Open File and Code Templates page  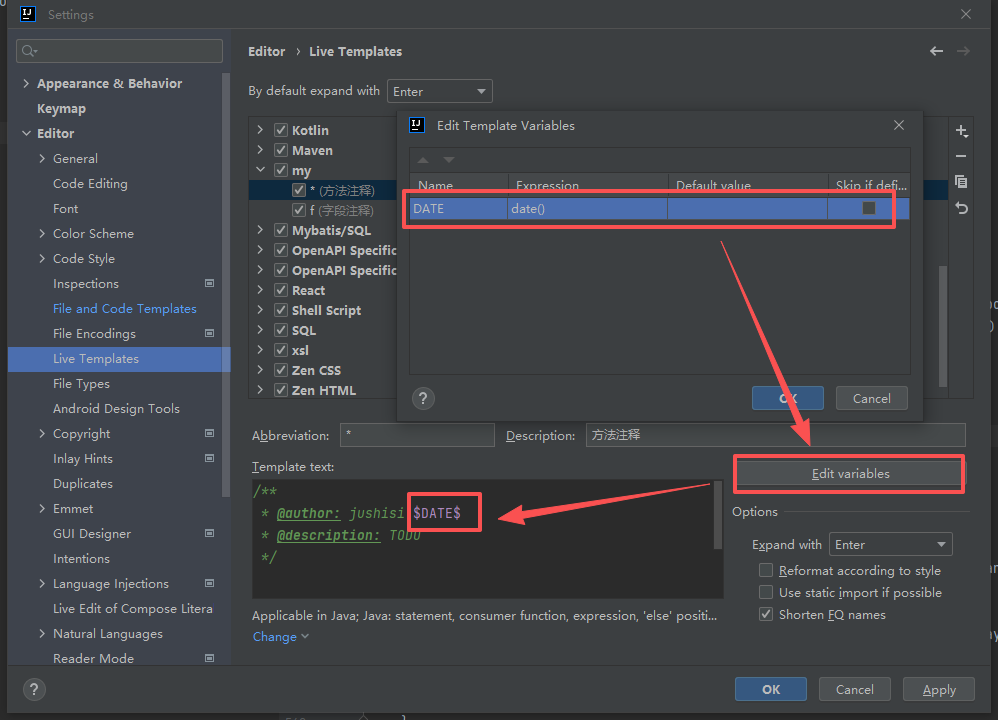125,309
